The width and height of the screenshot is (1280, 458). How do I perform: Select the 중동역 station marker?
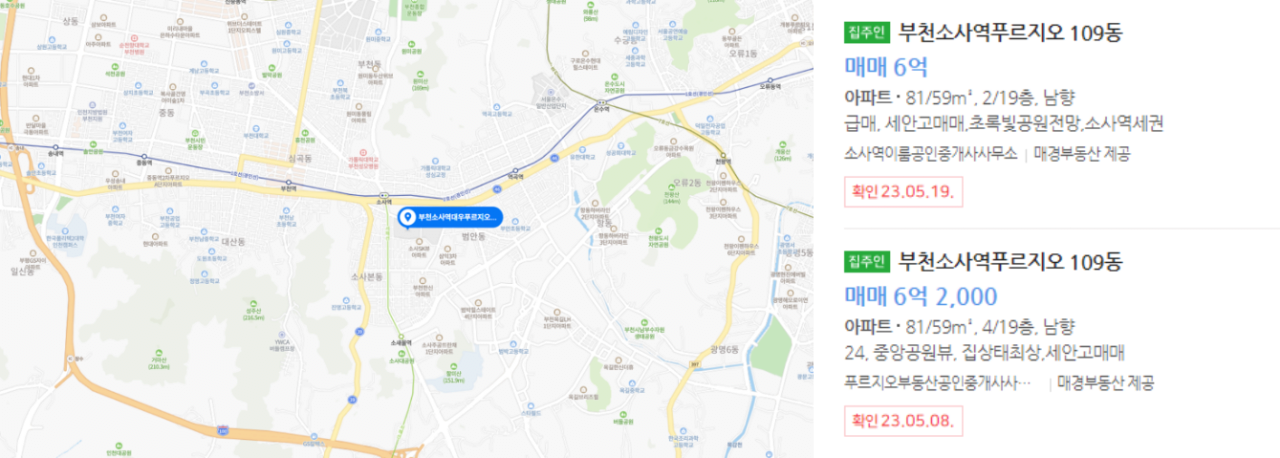(x=144, y=156)
